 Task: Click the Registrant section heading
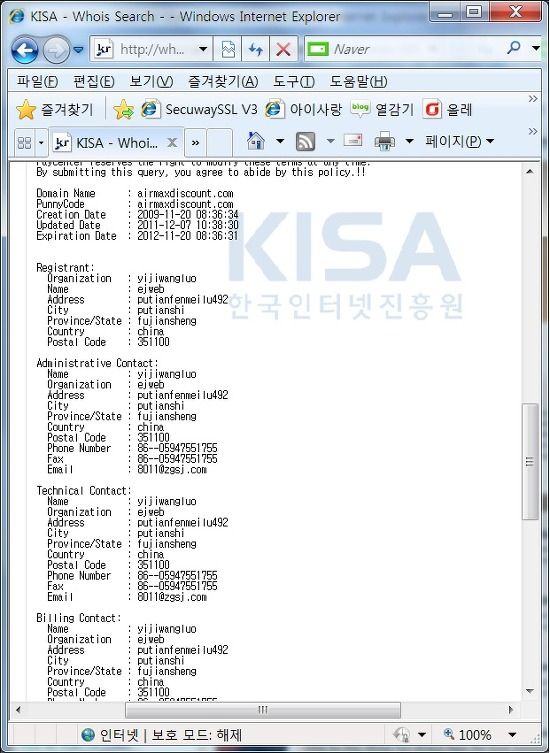[x=65, y=267]
